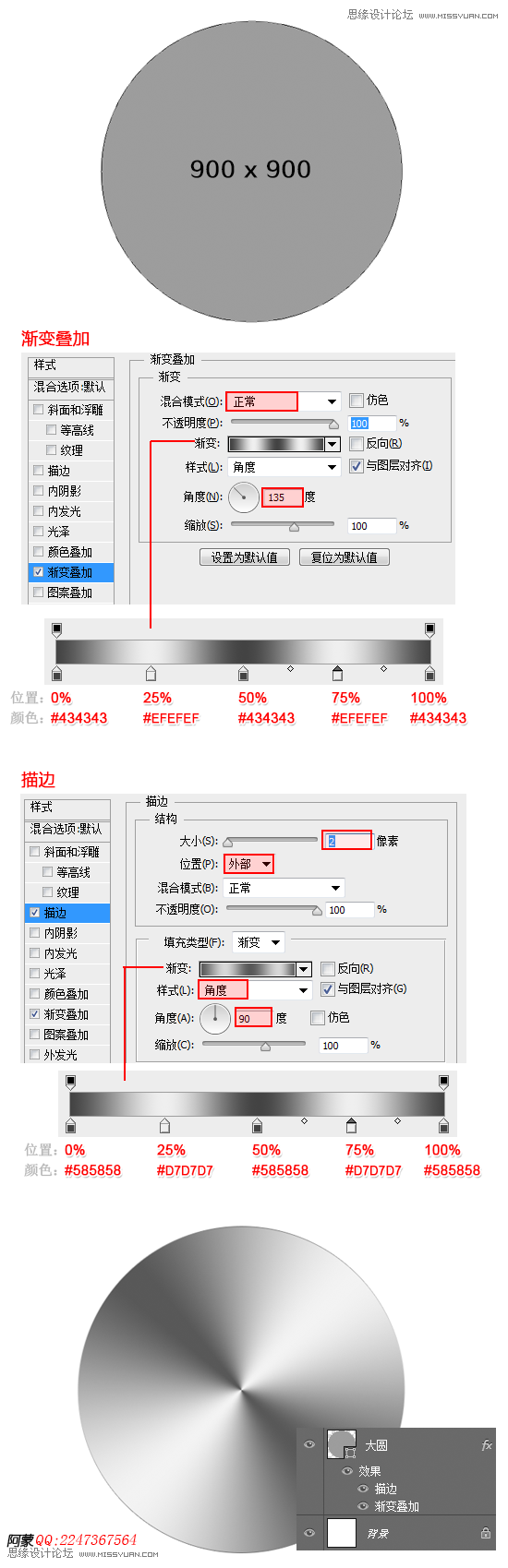This screenshot has width=508, height=1568.
Task: Click the 设置为默认值 button
Action: tap(245, 557)
